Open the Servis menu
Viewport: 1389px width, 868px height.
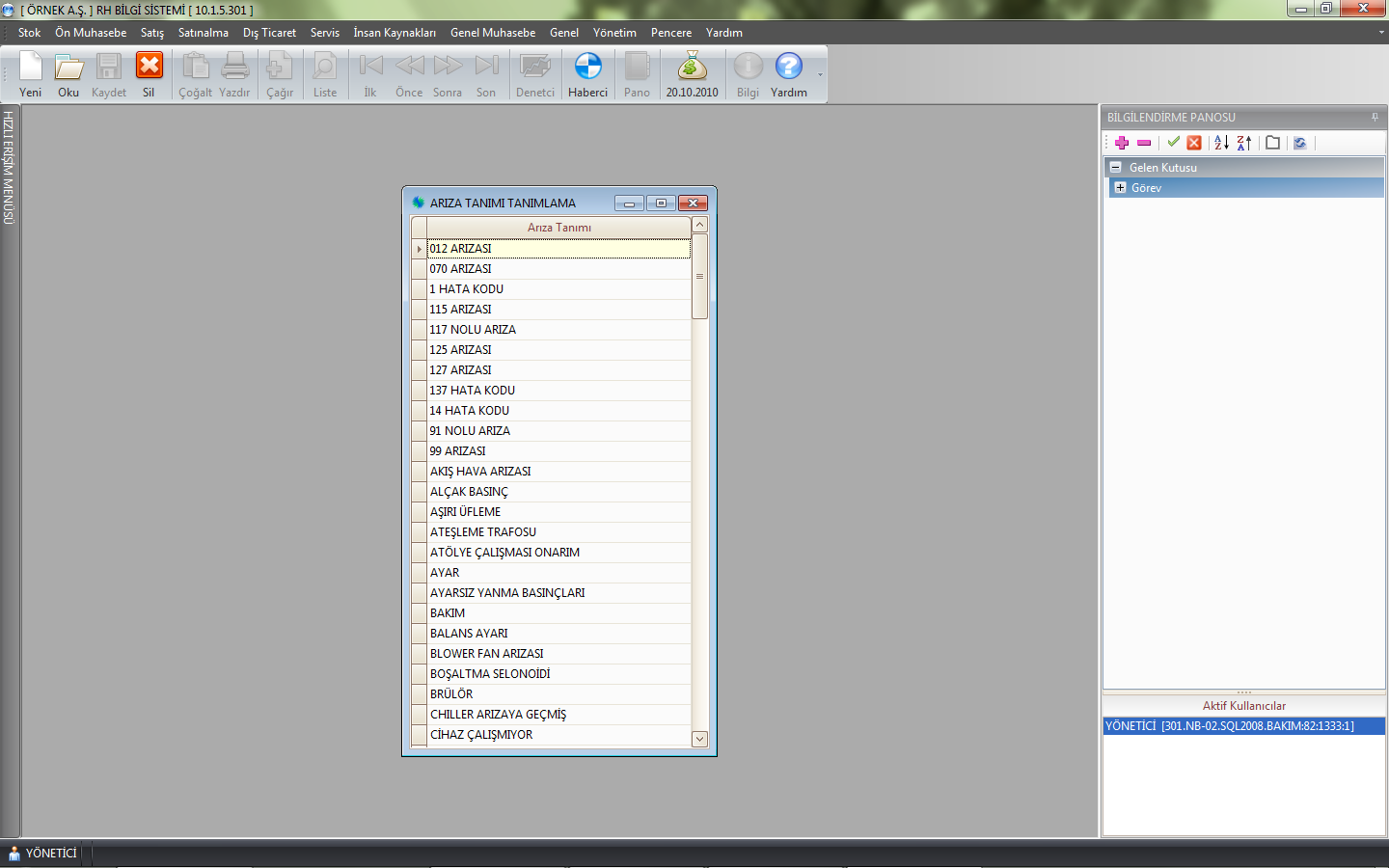coord(324,33)
